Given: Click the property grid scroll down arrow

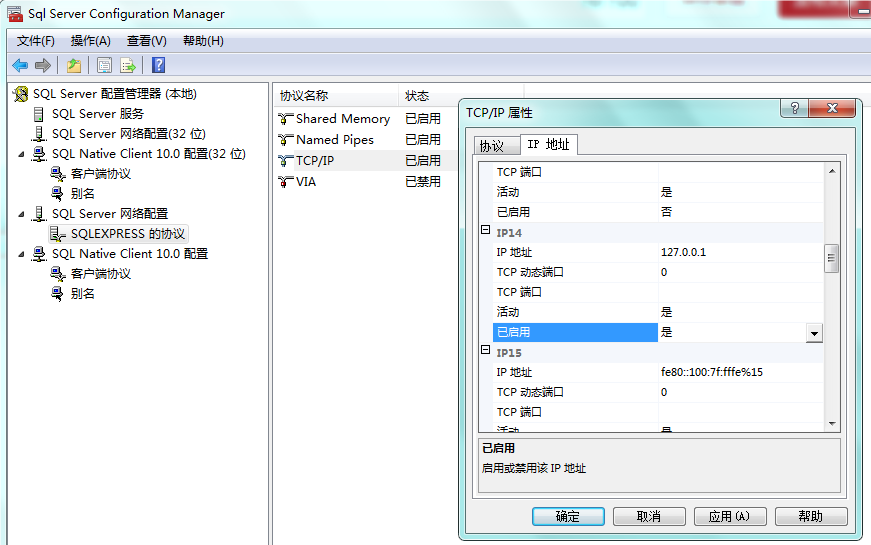Looking at the screenshot, I should pyautogui.click(x=832, y=424).
